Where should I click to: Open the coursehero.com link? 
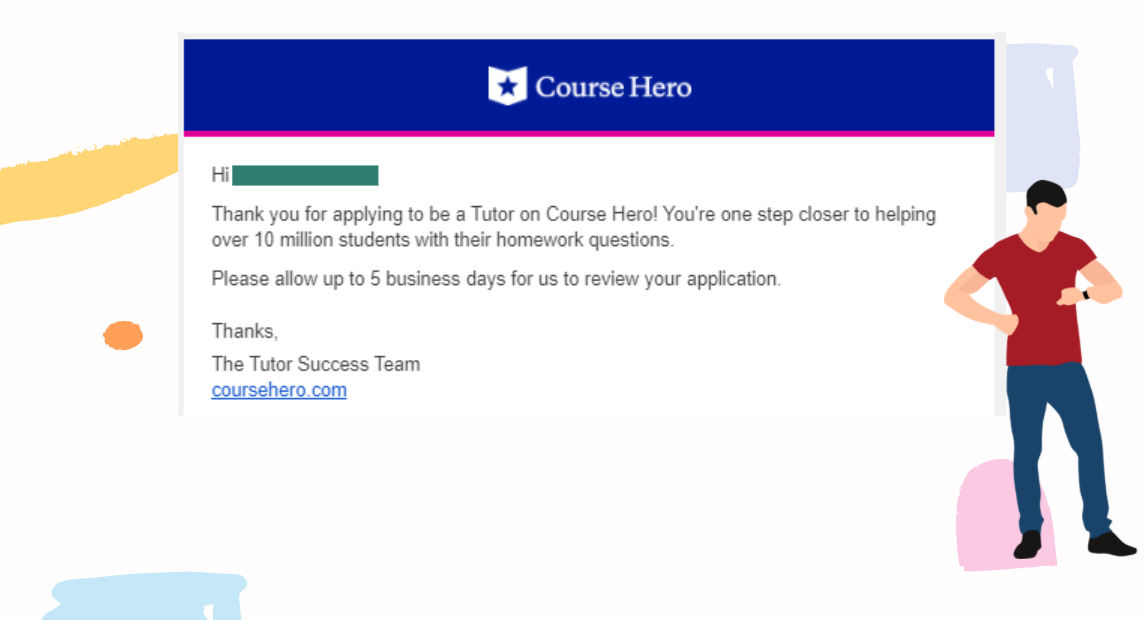tap(279, 390)
